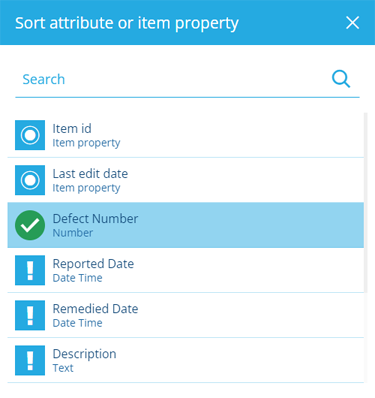This screenshot has width=375, height=398.
Task: Click the exclamation icon beside Description
Action: coord(30,360)
